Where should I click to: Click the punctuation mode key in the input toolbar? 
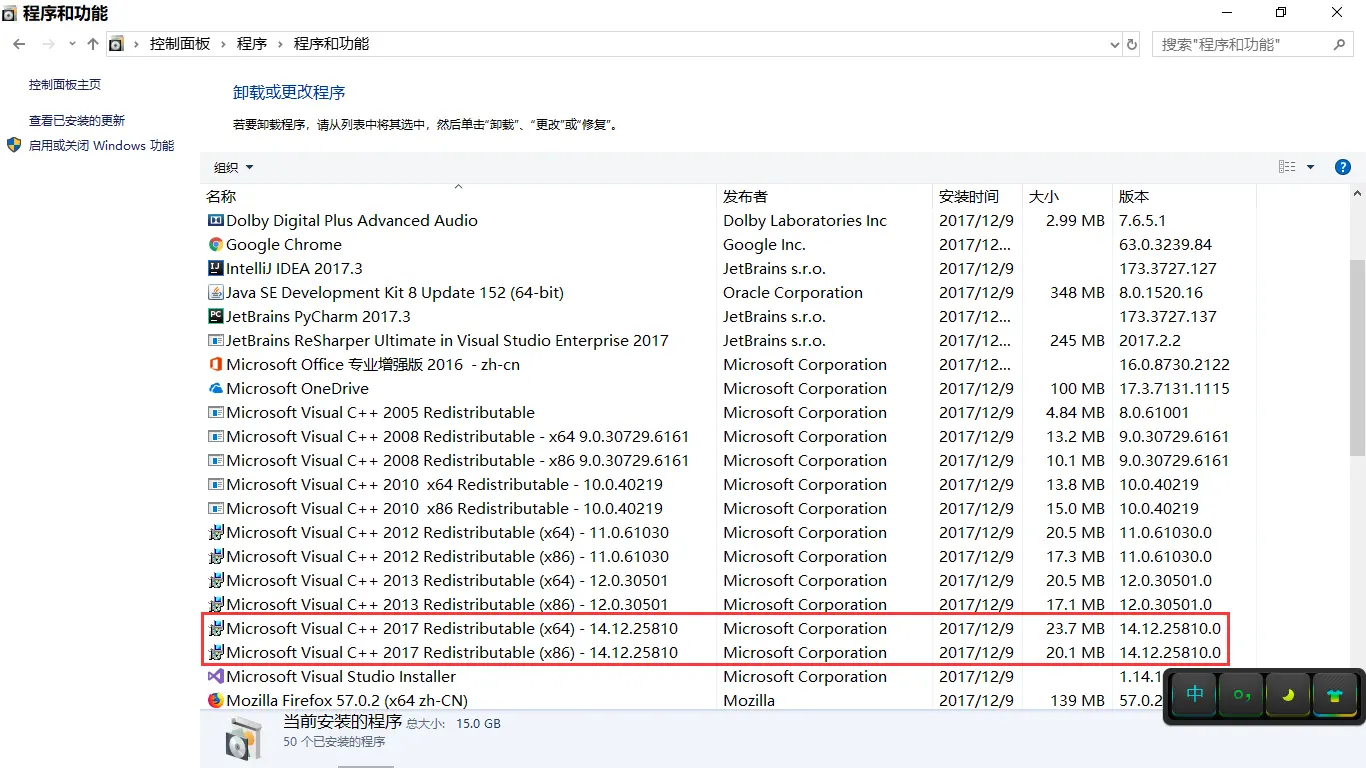pos(1242,694)
